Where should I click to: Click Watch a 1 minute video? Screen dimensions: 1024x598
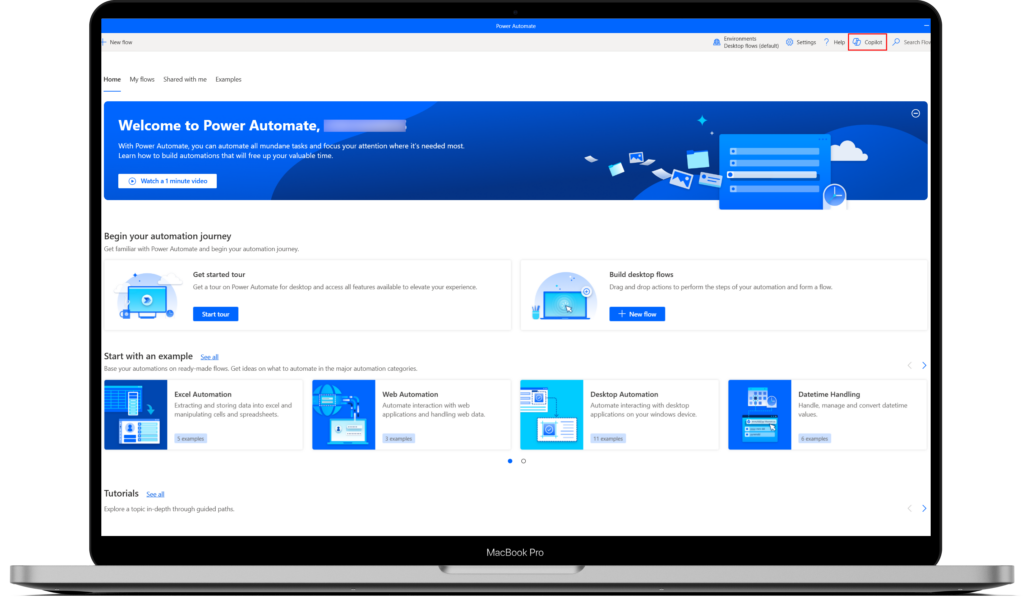pos(167,181)
